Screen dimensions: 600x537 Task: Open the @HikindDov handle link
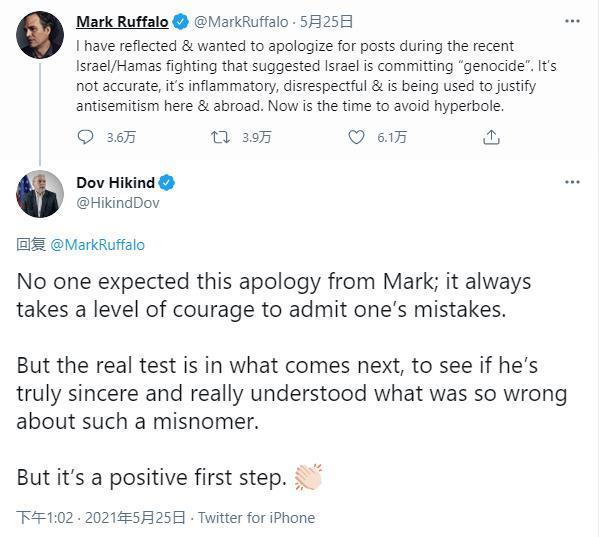(x=117, y=203)
